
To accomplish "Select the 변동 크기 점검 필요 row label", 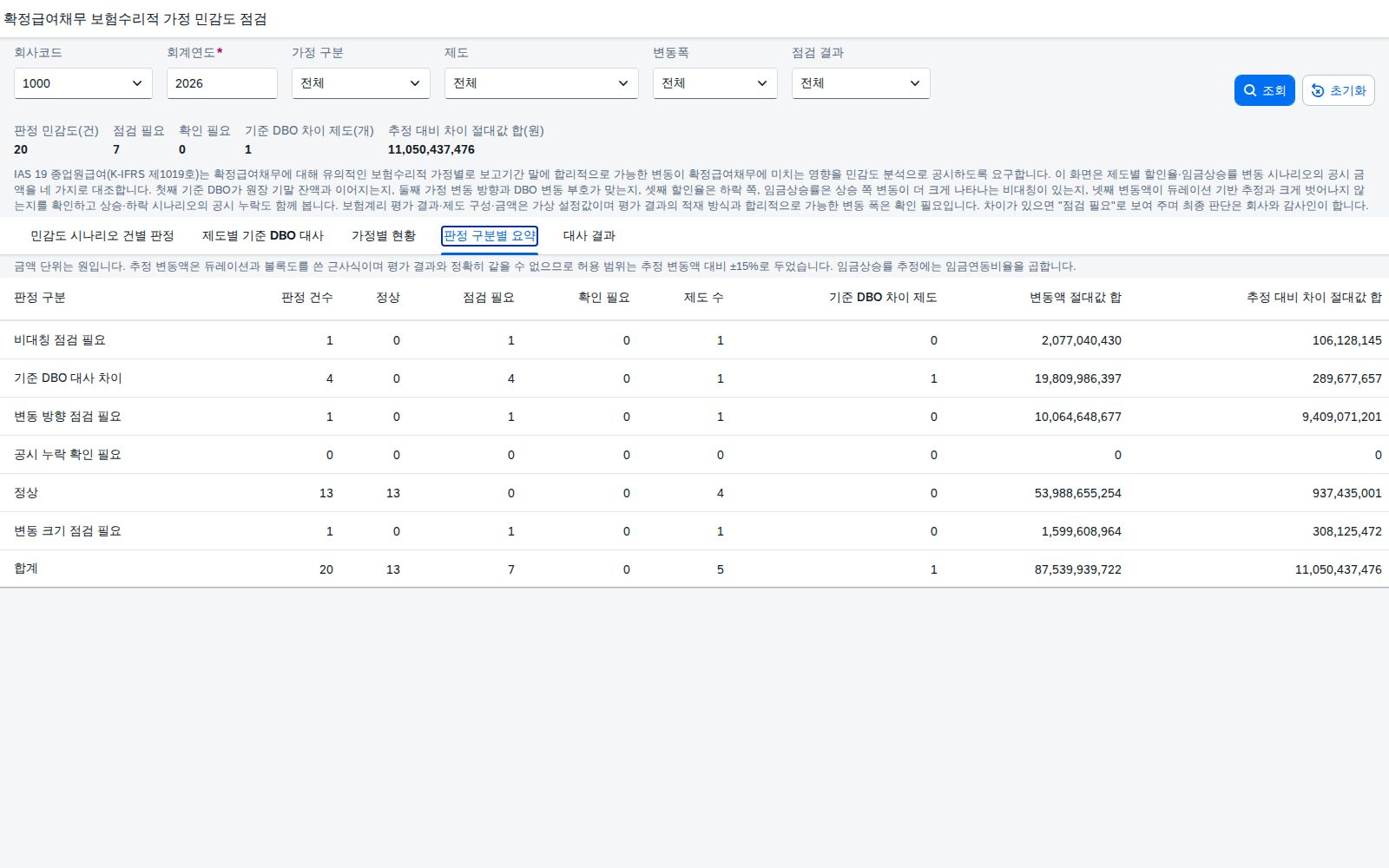I will click(68, 531).
